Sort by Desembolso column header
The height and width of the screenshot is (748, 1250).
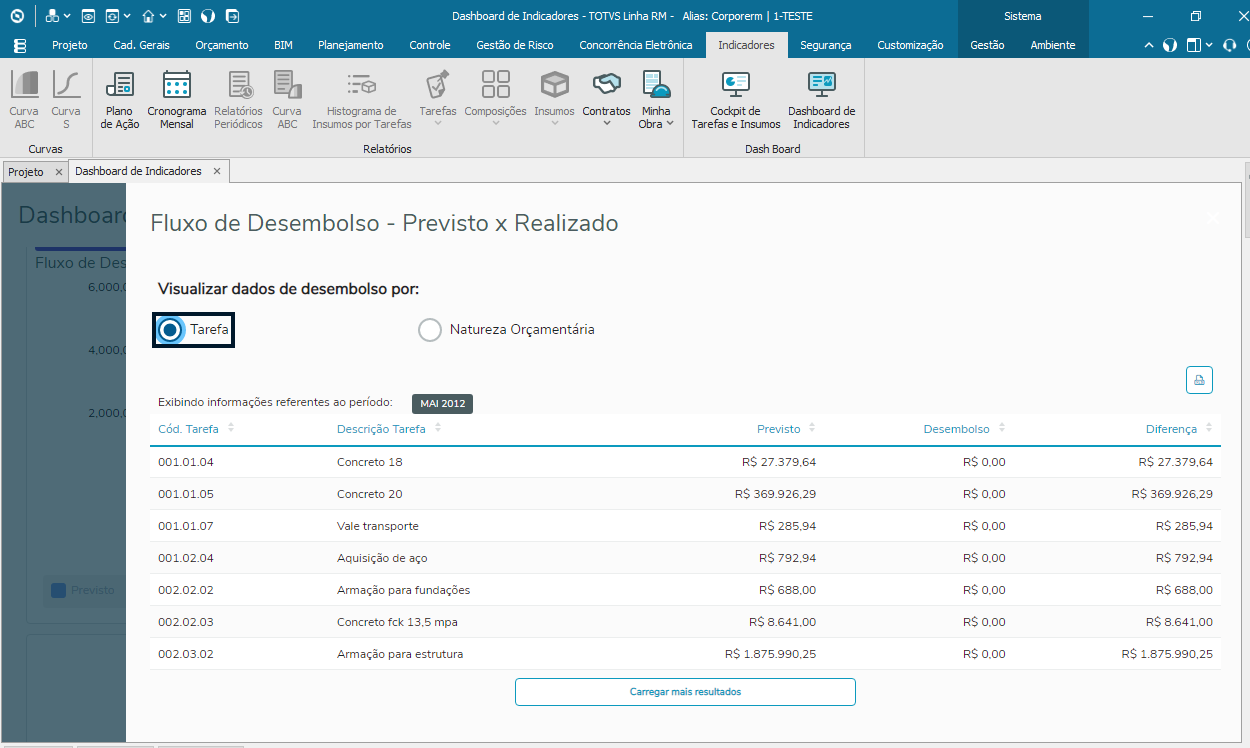point(957,429)
